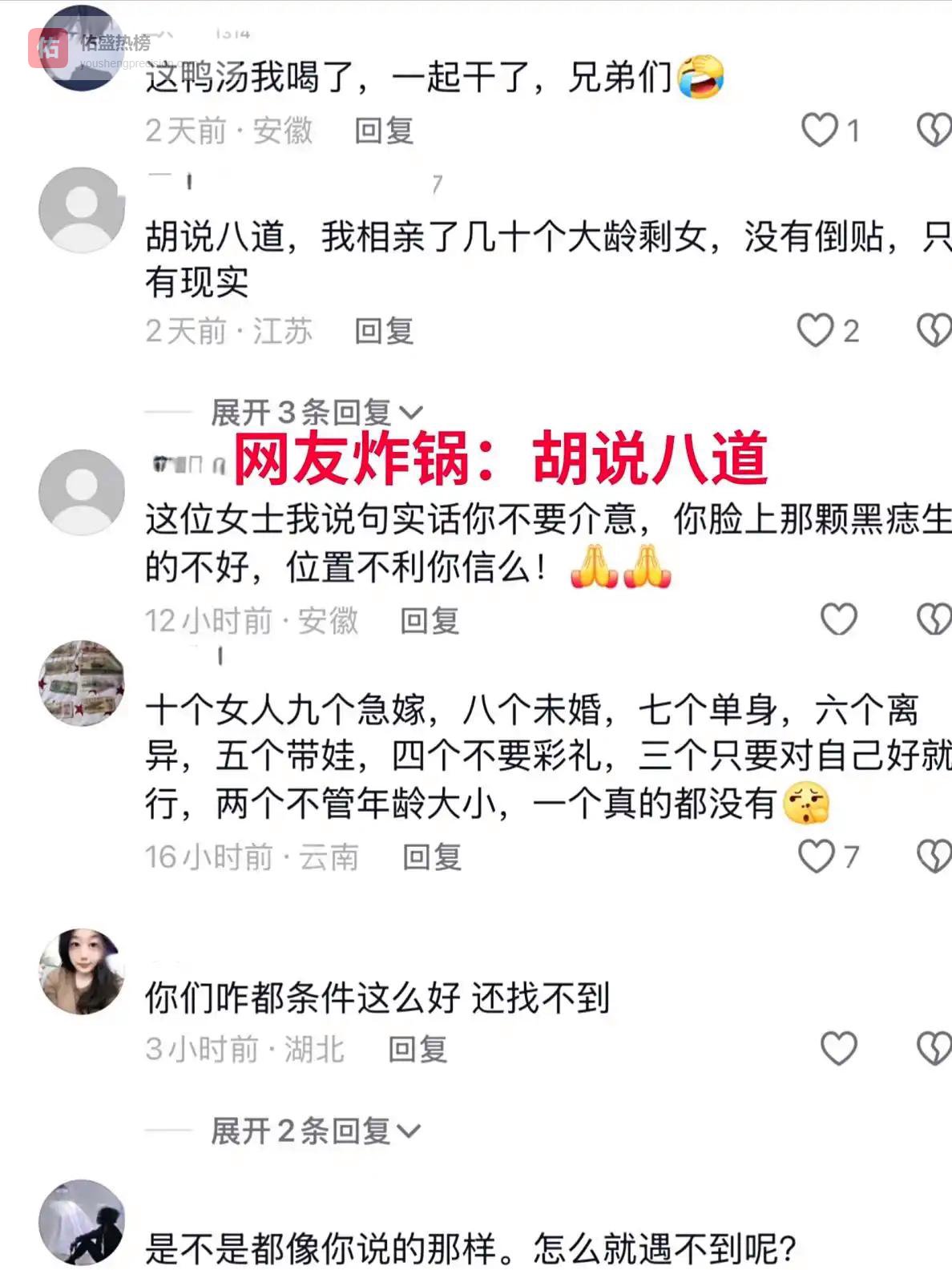The height and width of the screenshot is (1270, 952).
Task: Reply to the Jiangsu comment
Action: pyautogui.click(x=385, y=331)
